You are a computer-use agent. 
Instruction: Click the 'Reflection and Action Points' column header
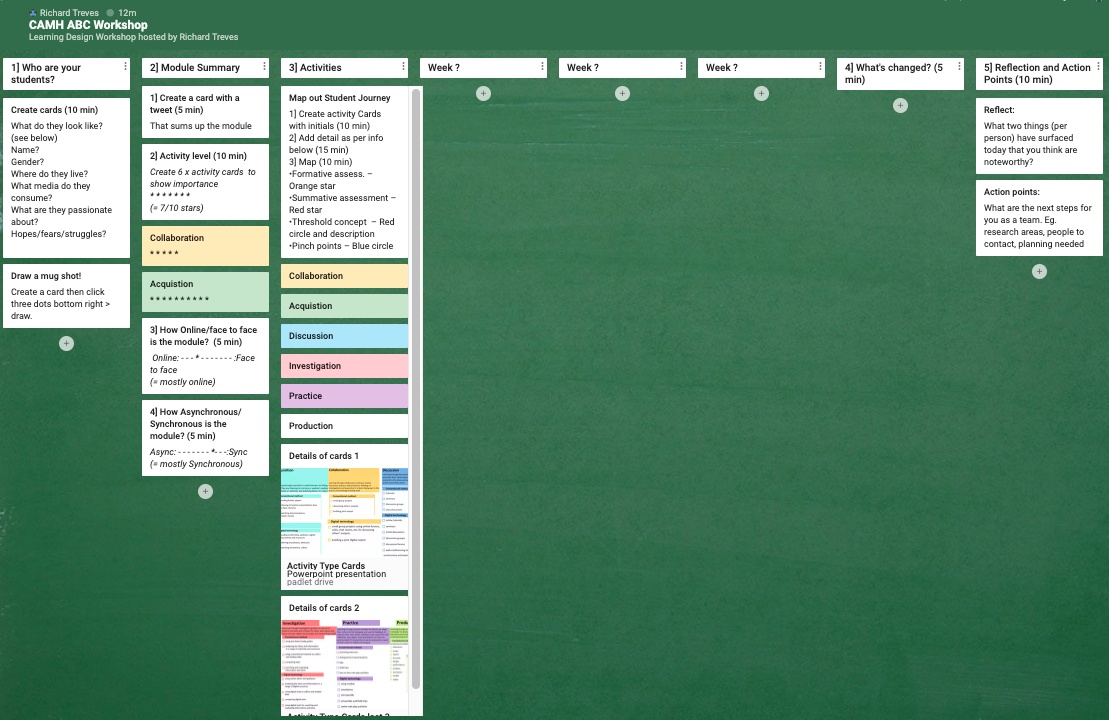1037,74
